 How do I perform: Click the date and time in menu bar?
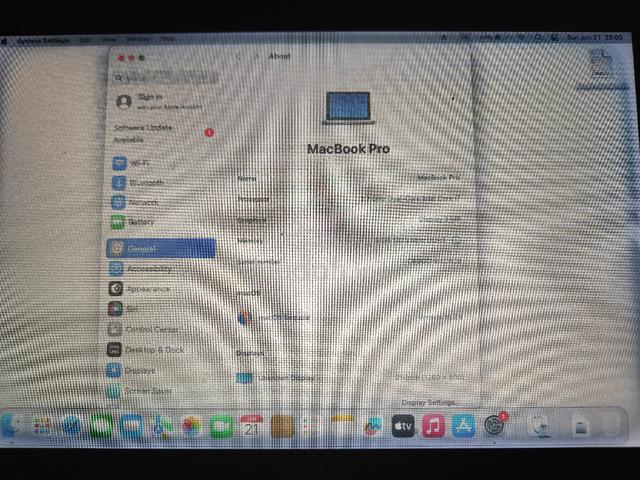point(594,38)
